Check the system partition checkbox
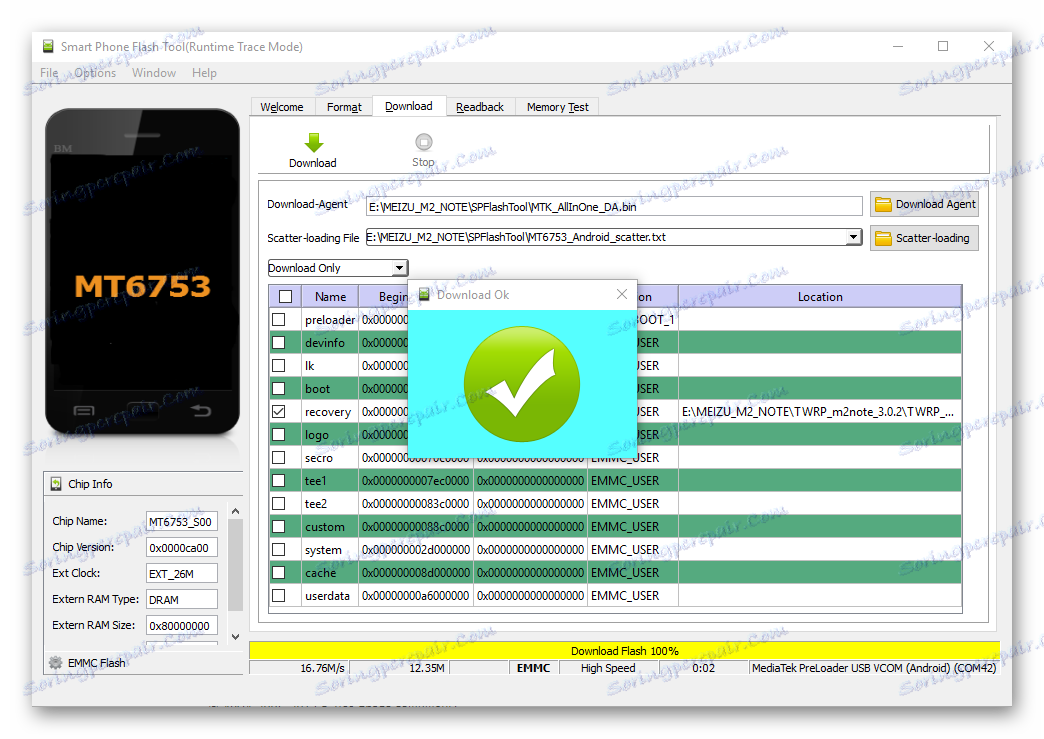The height and width of the screenshot is (739, 1044). click(x=279, y=549)
